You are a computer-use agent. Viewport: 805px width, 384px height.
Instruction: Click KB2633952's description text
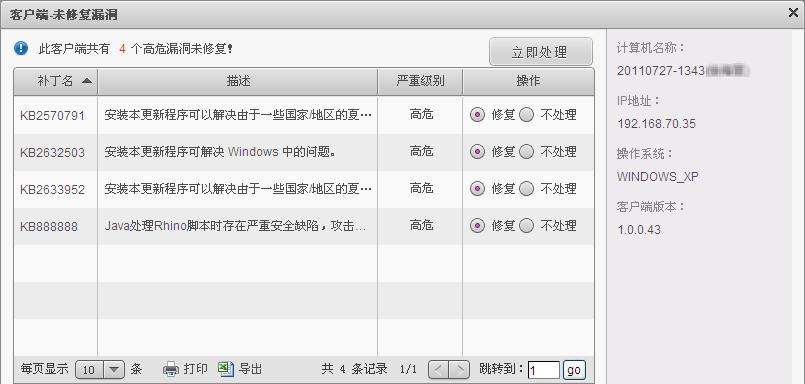click(238, 189)
